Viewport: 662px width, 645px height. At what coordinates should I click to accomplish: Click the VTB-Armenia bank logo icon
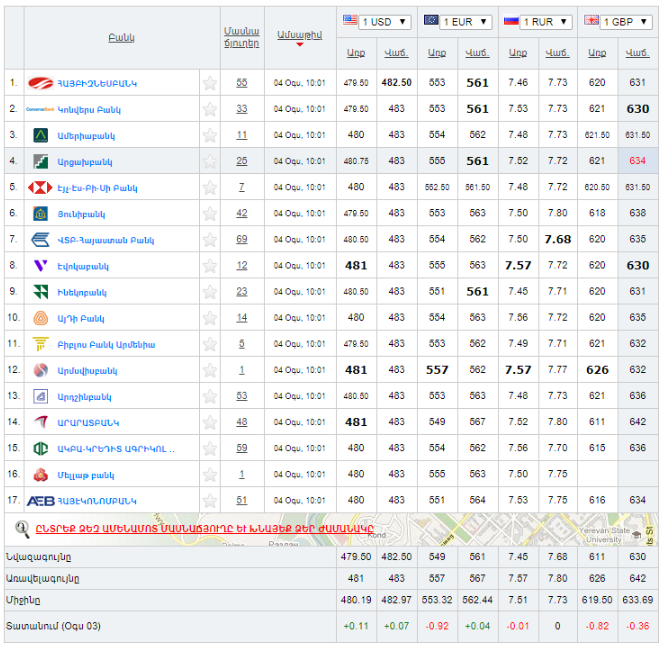click(x=41, y=240)
